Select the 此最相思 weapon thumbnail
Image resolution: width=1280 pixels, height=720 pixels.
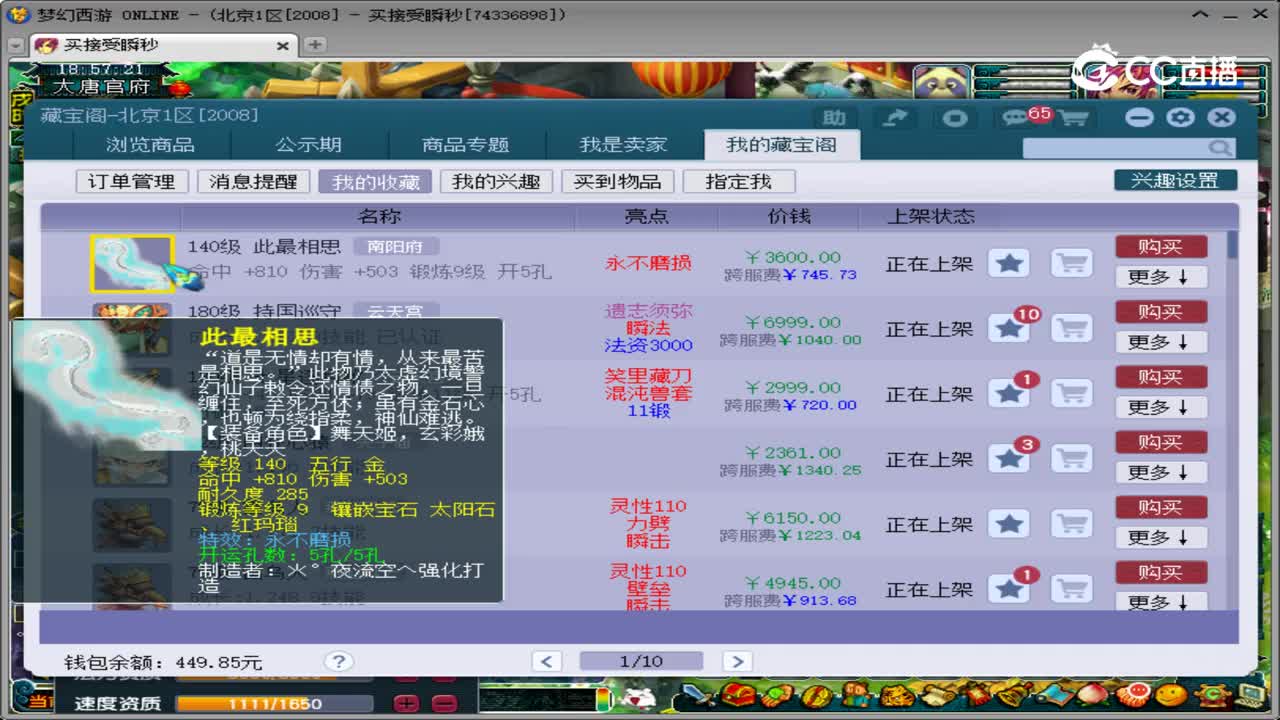click(x=132, y=264)
